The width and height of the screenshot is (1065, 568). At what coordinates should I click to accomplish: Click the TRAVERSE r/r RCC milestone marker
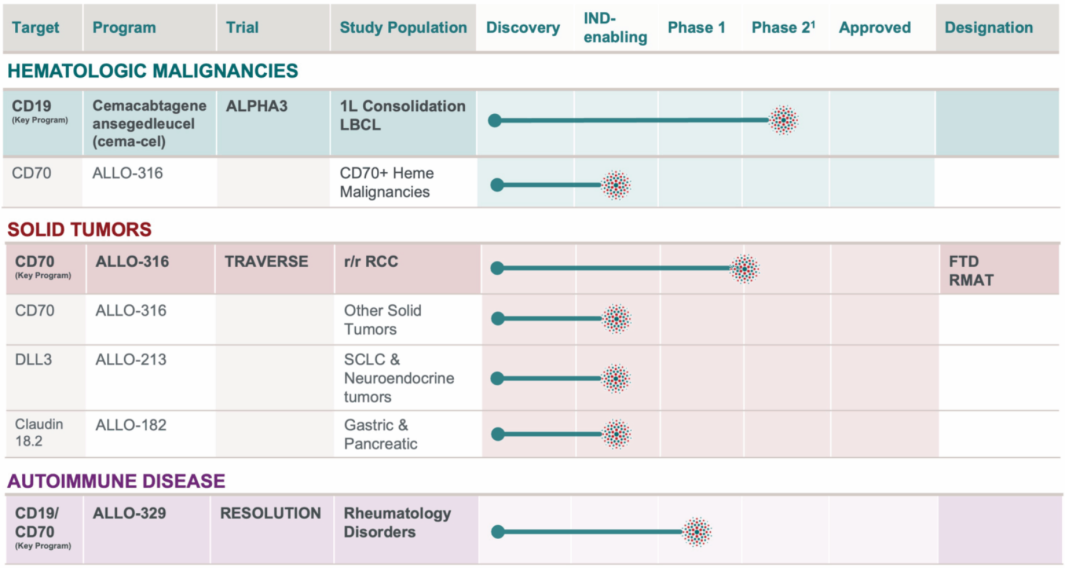(x=744, y=268)
